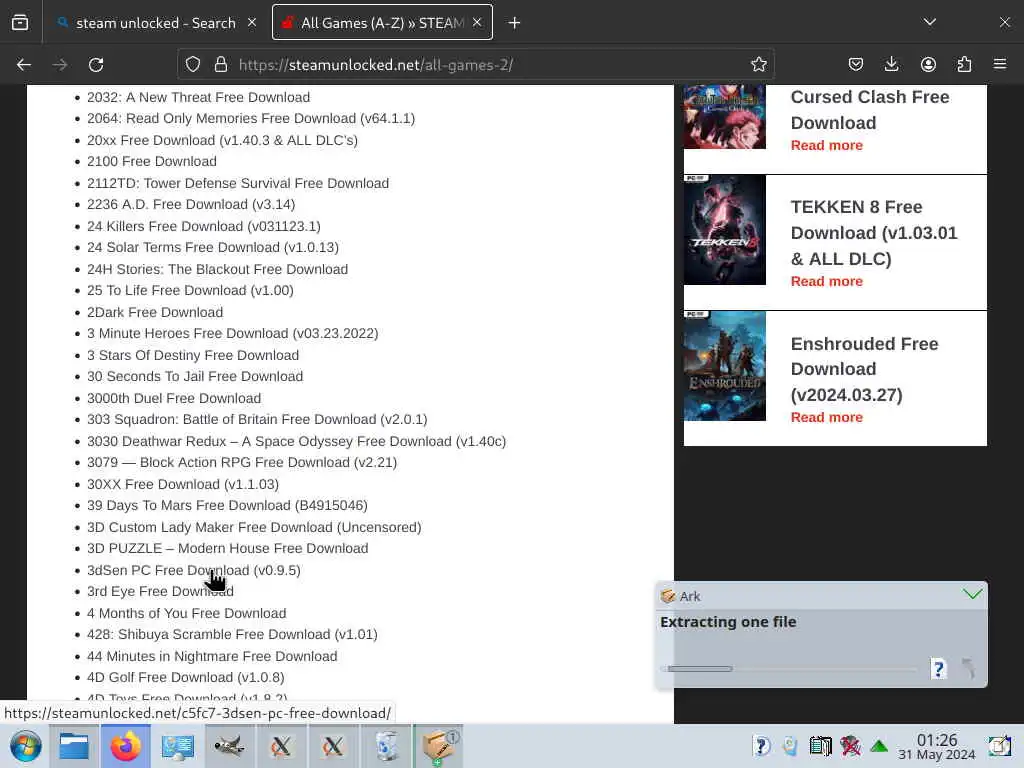
Task: Click 'Read more' under Enshrouded
Action: coord(827,418)
